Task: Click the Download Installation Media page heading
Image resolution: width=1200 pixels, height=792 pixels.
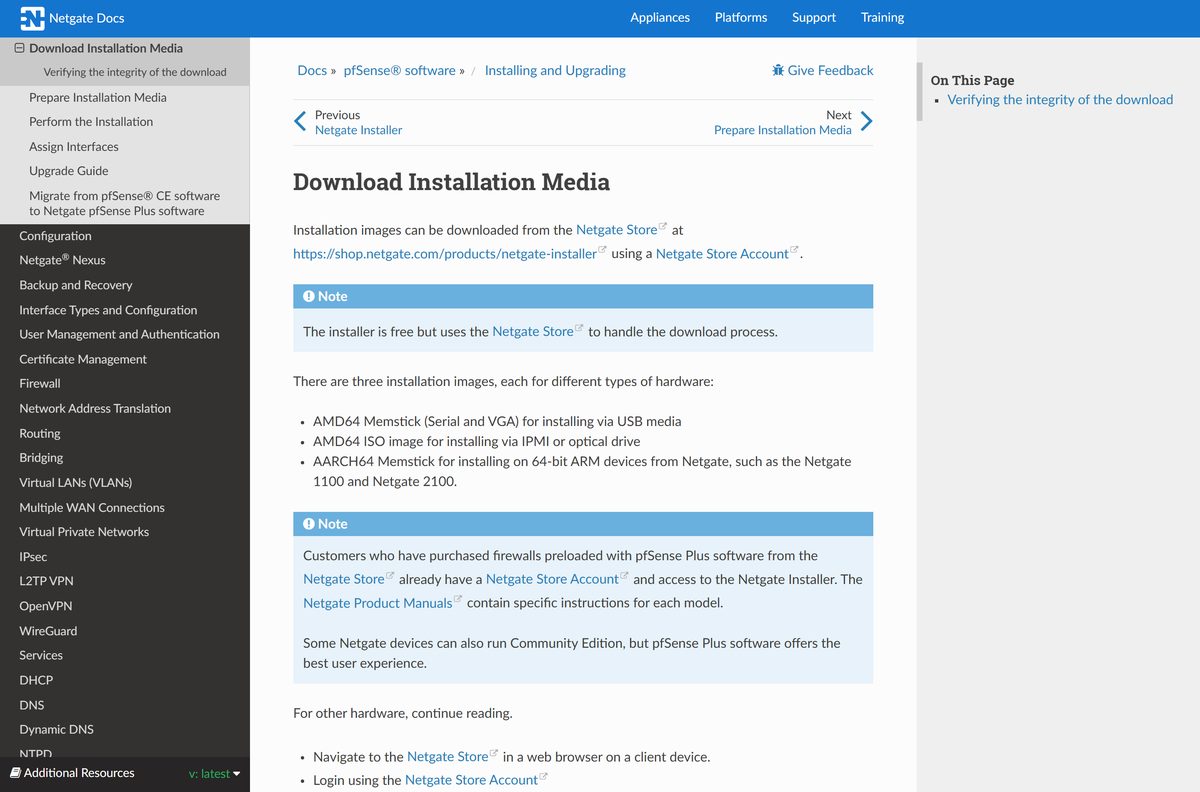Action: [451, 182]
